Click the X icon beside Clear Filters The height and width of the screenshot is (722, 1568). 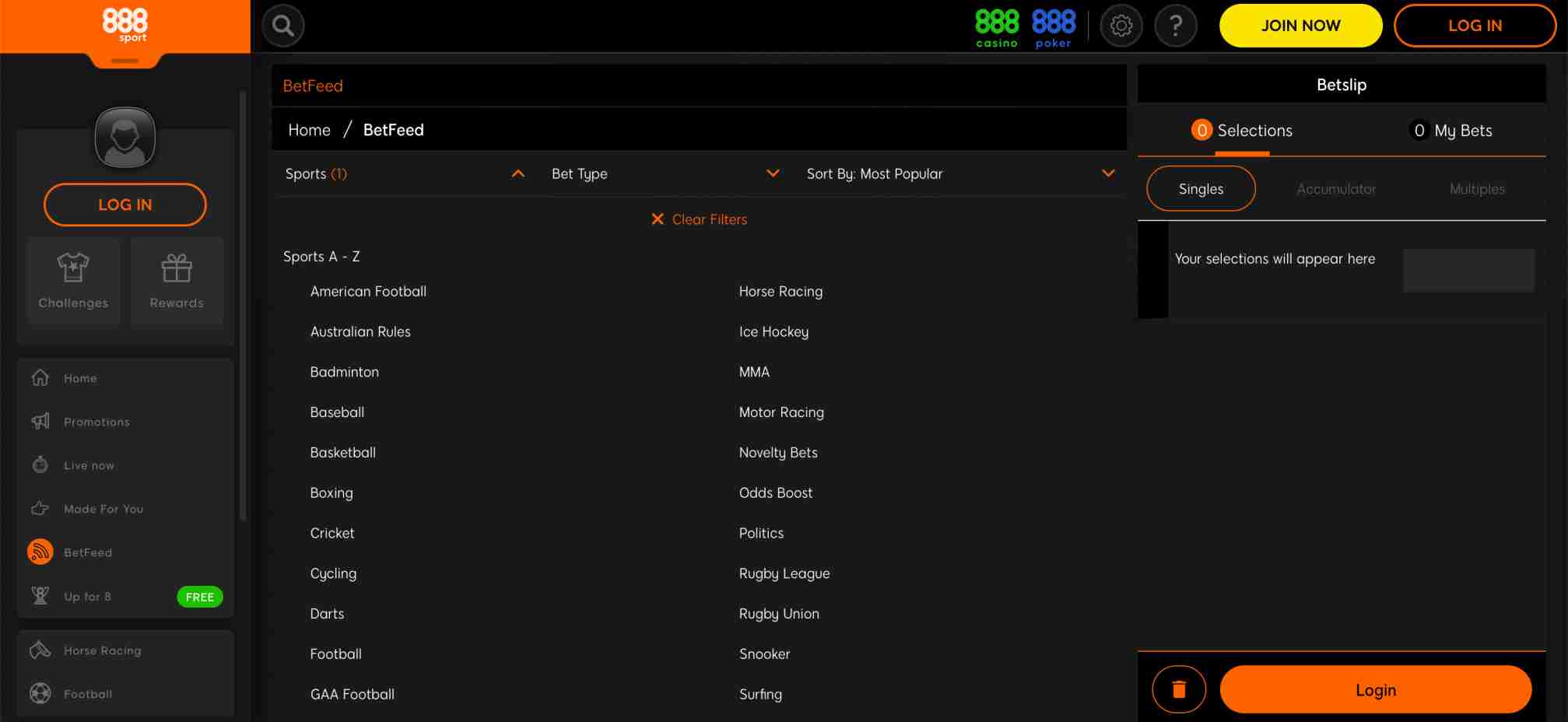[658, 219]
